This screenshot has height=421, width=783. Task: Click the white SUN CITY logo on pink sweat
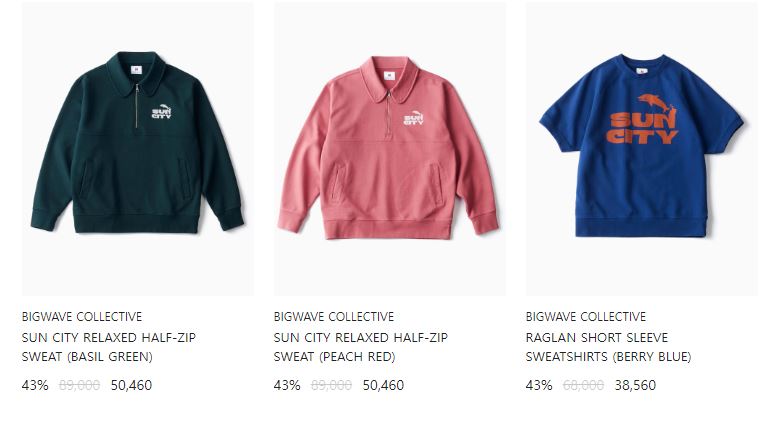[x=413, y=118]
